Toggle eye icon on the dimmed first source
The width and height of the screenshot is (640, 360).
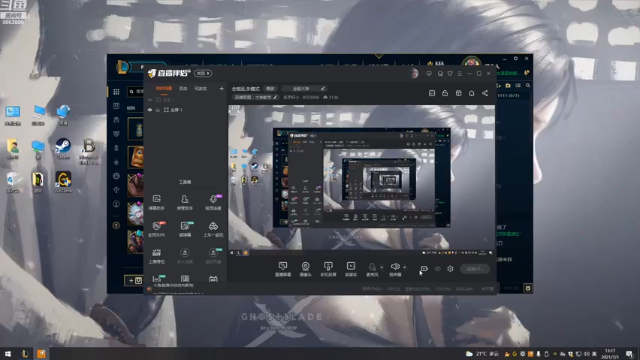click(x=150, y=100)
